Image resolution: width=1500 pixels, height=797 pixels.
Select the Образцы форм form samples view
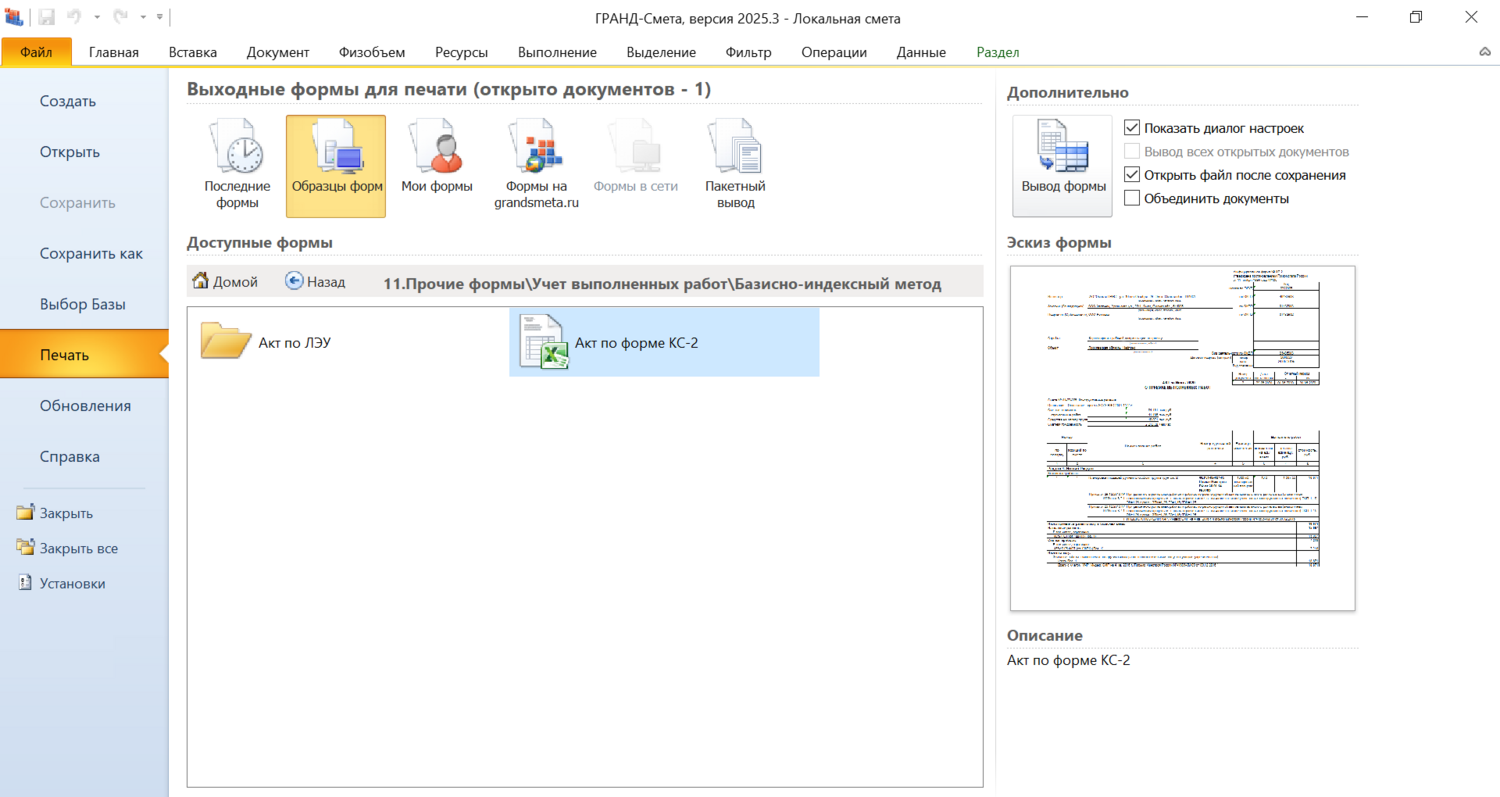336,166
